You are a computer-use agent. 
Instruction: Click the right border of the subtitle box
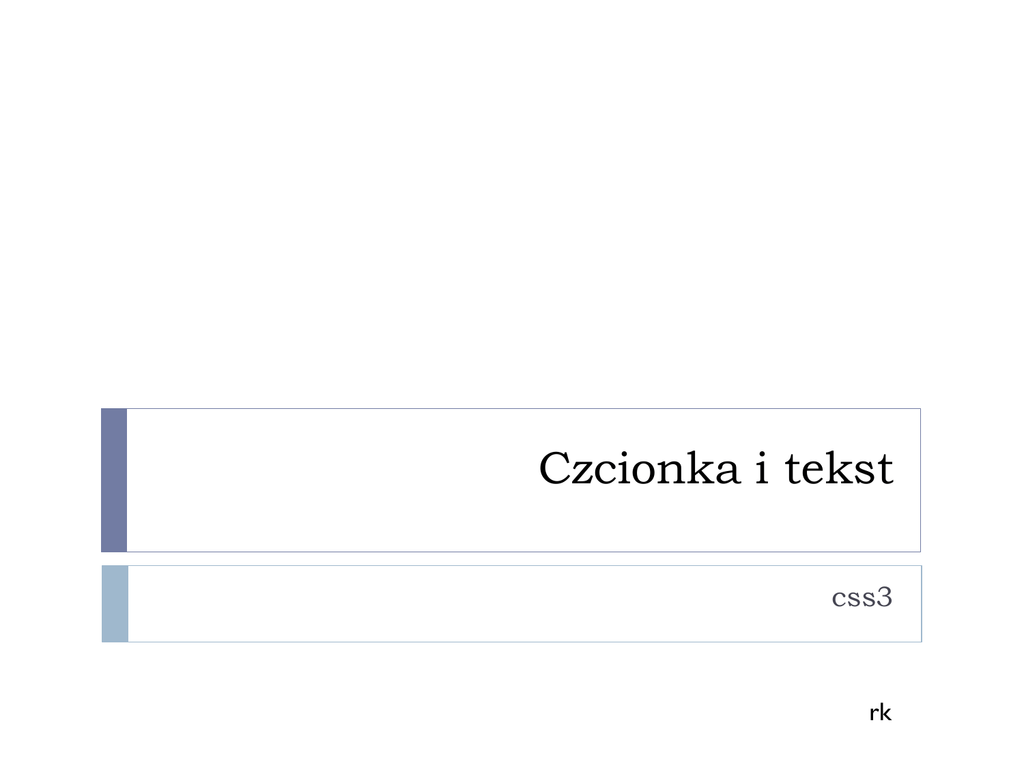coord(921,604)
